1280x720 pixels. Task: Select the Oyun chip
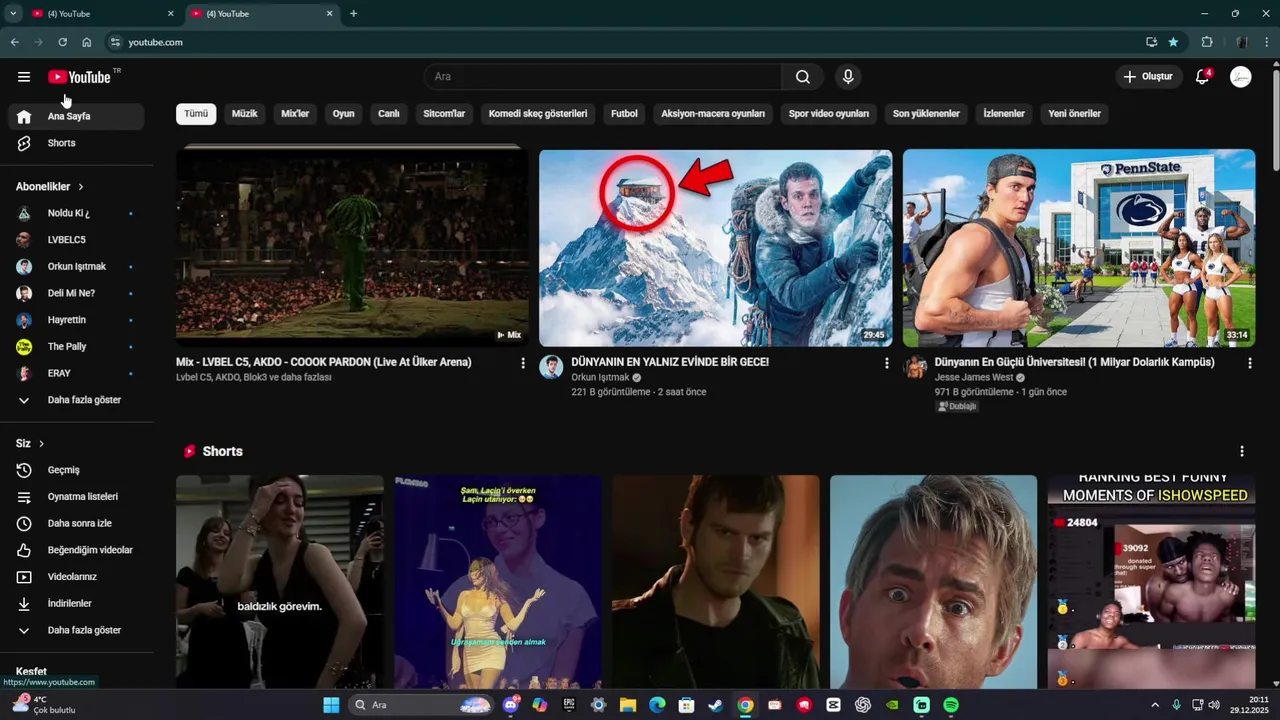pos(344,114)
